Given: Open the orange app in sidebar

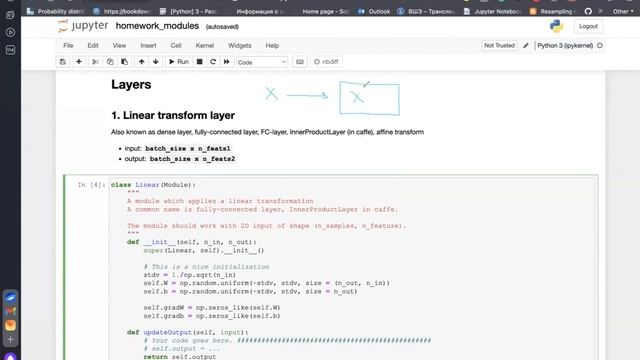Looking at the screenshot, I should pyautogui.click(x=11, y=325).
